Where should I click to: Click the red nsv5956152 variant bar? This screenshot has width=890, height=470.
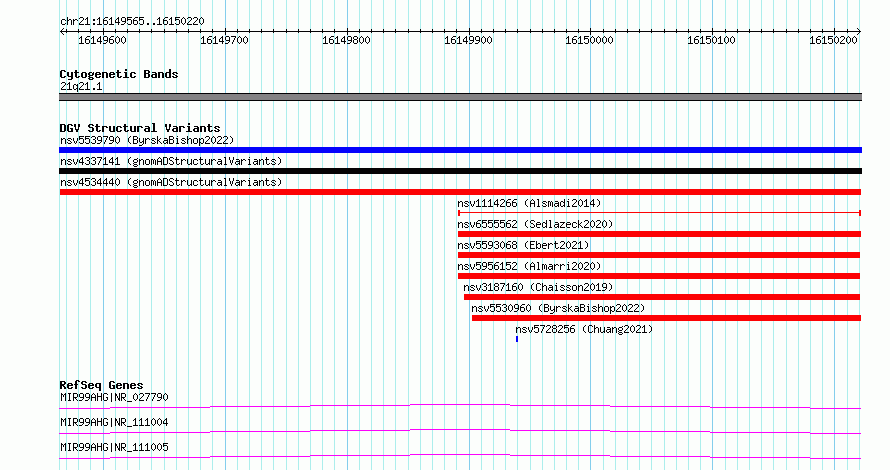click(x=659, y=276)
